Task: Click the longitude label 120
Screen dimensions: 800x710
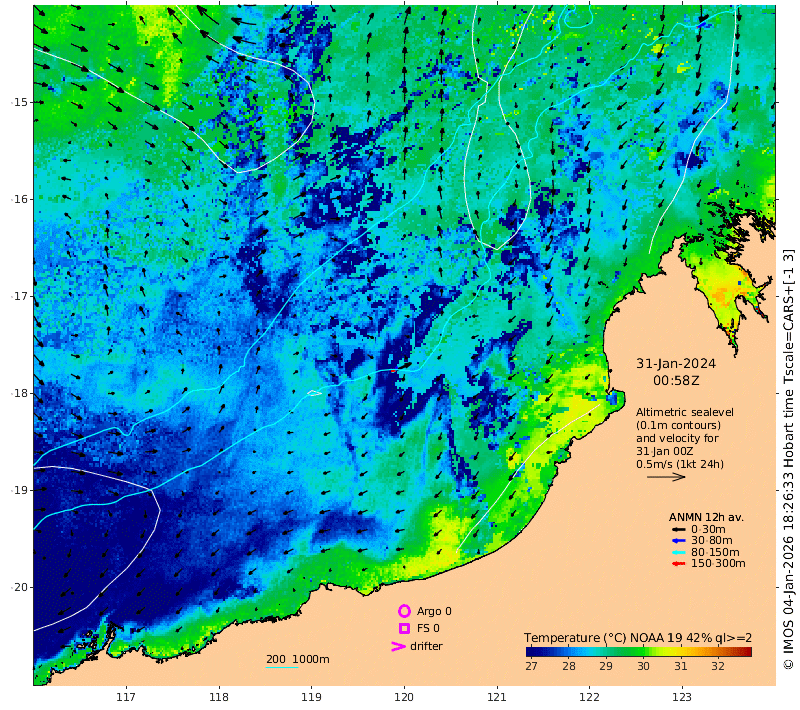Action: [404, 697]
